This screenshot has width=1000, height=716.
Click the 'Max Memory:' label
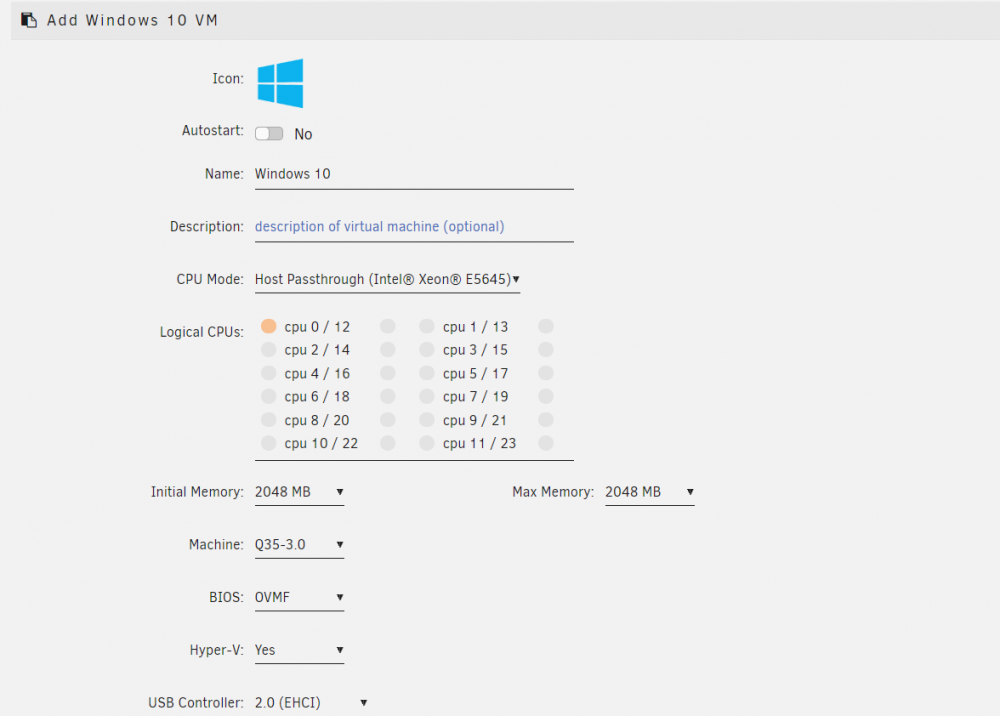click(x=553, y=492)
